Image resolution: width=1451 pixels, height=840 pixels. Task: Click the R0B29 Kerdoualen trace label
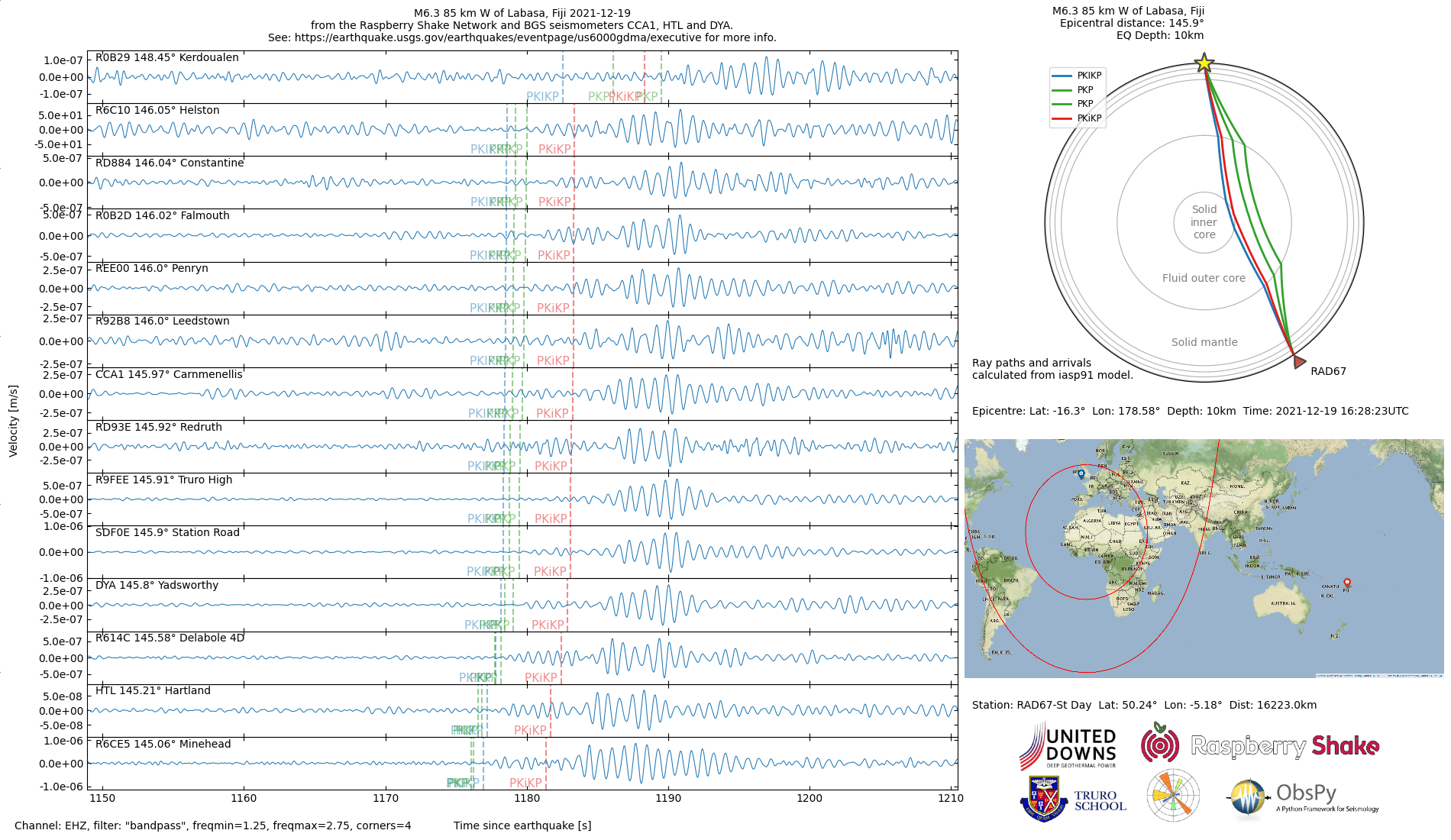[167, 57]
